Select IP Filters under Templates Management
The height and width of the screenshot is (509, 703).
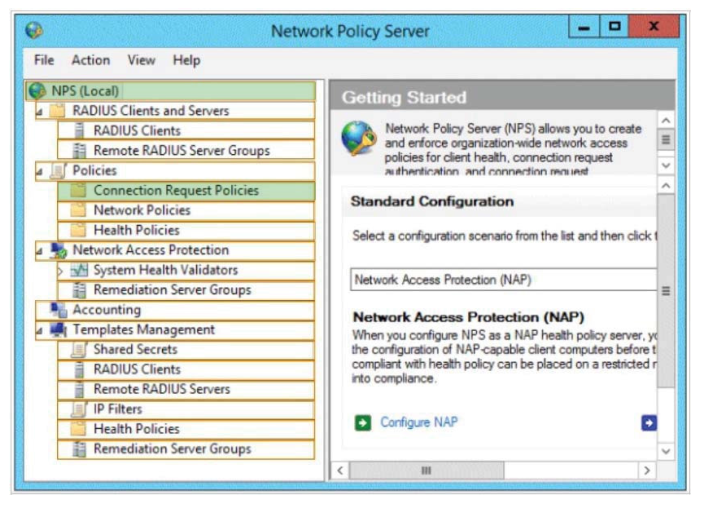pos(186,409)
